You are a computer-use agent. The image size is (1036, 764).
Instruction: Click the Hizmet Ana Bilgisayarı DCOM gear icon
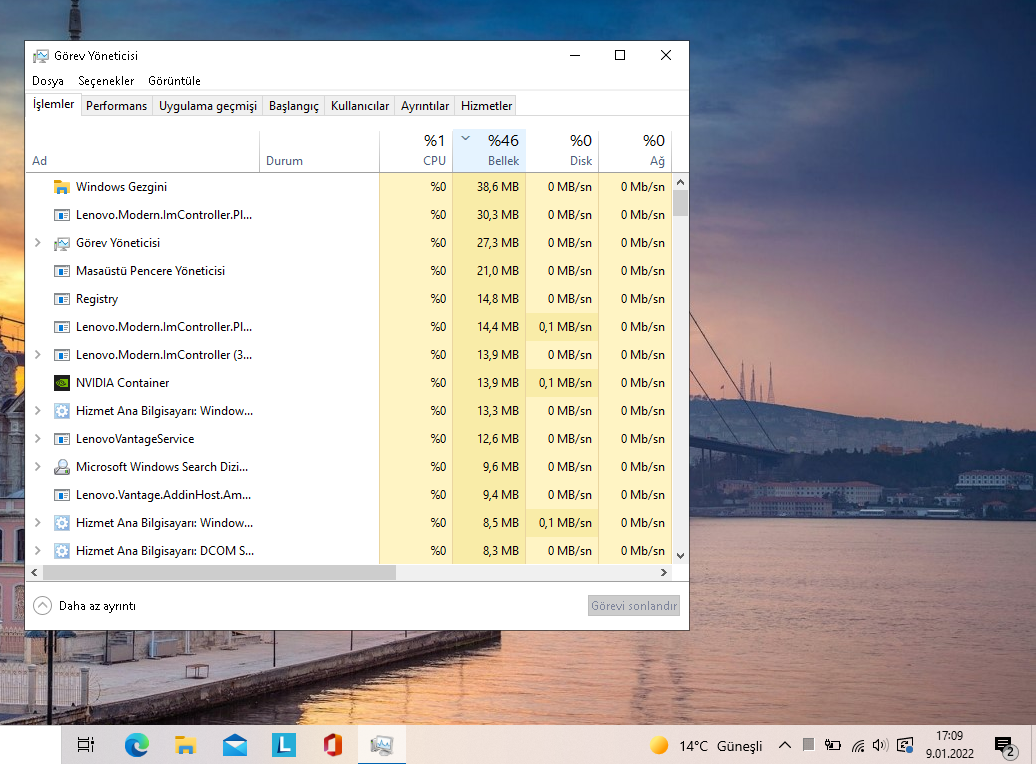(x=61, y=551)
